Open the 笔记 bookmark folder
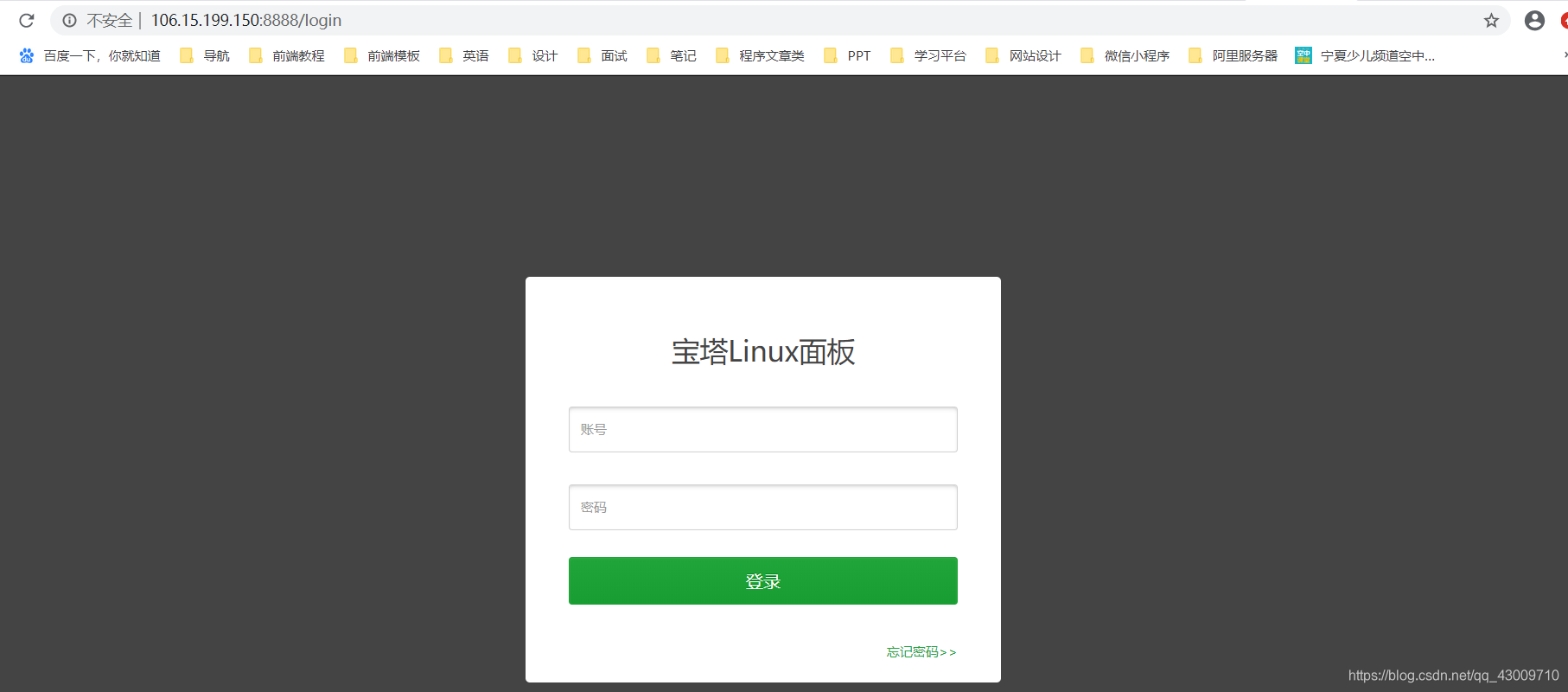 pos(672,55)
